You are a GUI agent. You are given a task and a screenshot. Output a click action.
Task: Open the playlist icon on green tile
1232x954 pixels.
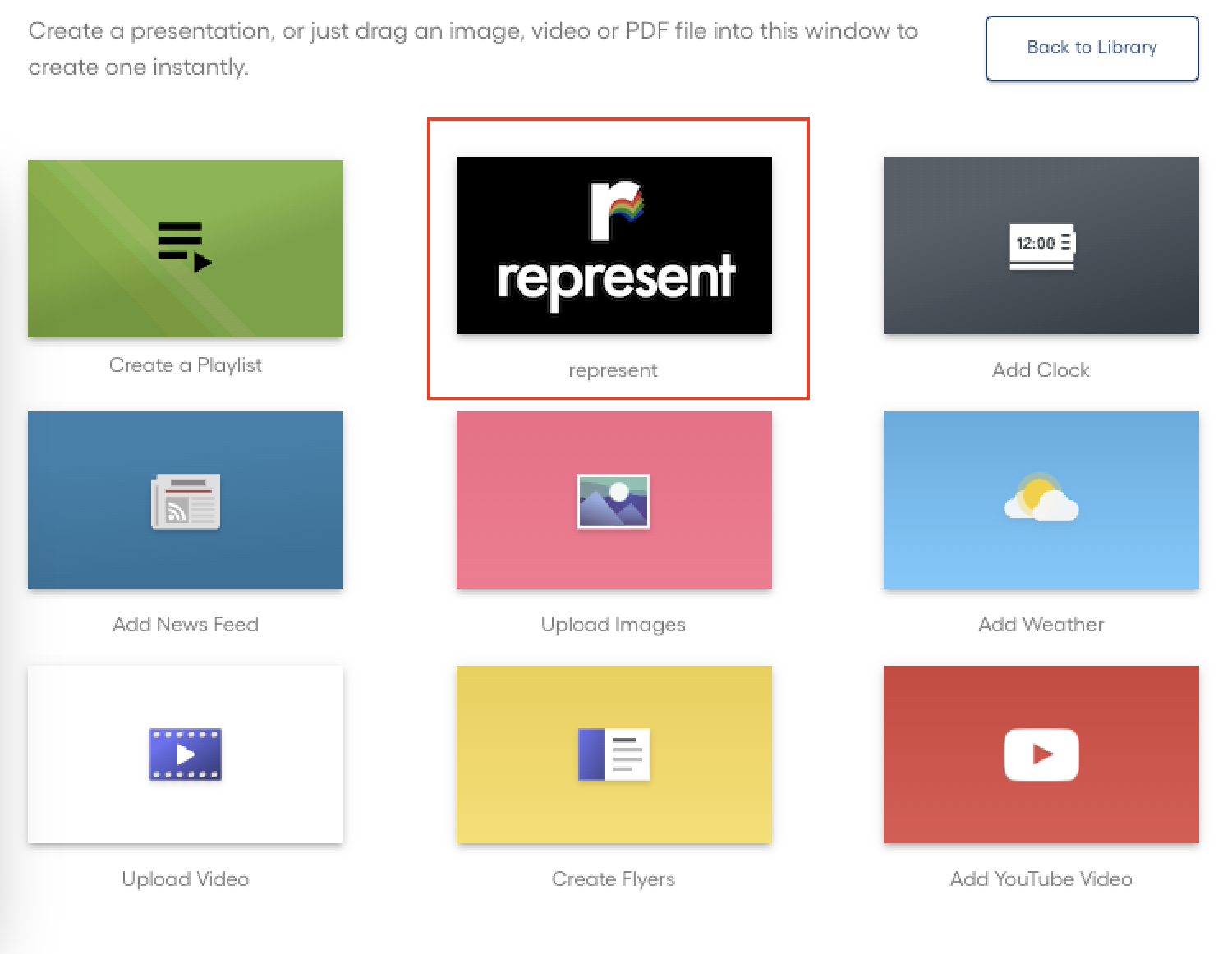coord(185,247)
